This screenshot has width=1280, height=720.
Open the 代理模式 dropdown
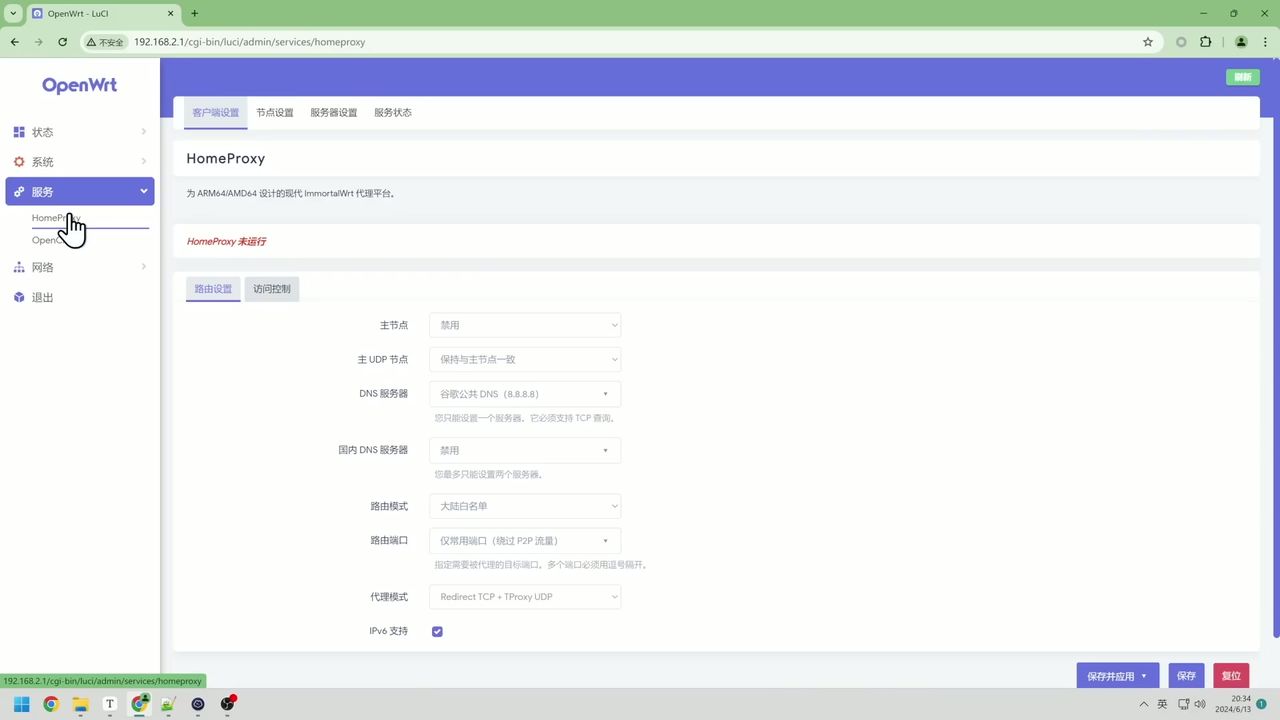point(525,596)
